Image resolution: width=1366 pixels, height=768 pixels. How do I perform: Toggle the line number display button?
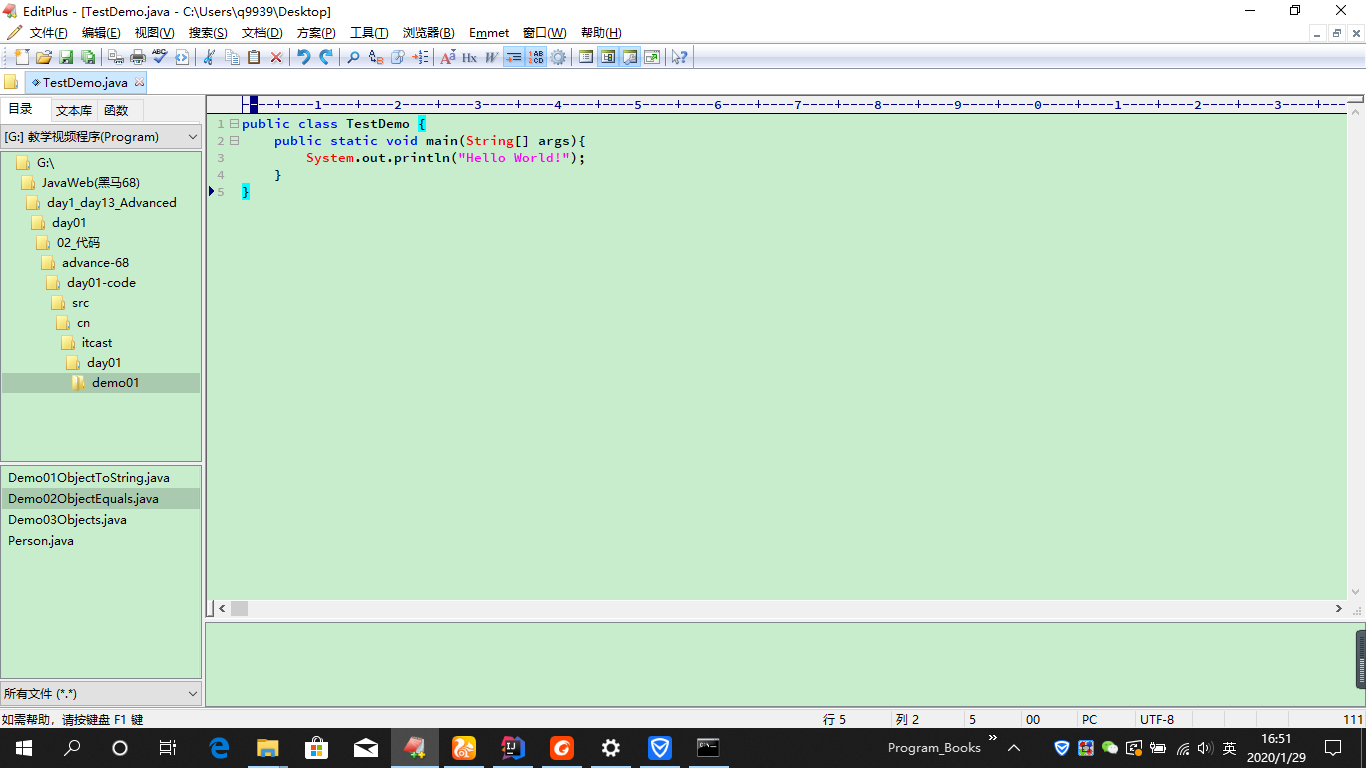click(x=536, y=57)
